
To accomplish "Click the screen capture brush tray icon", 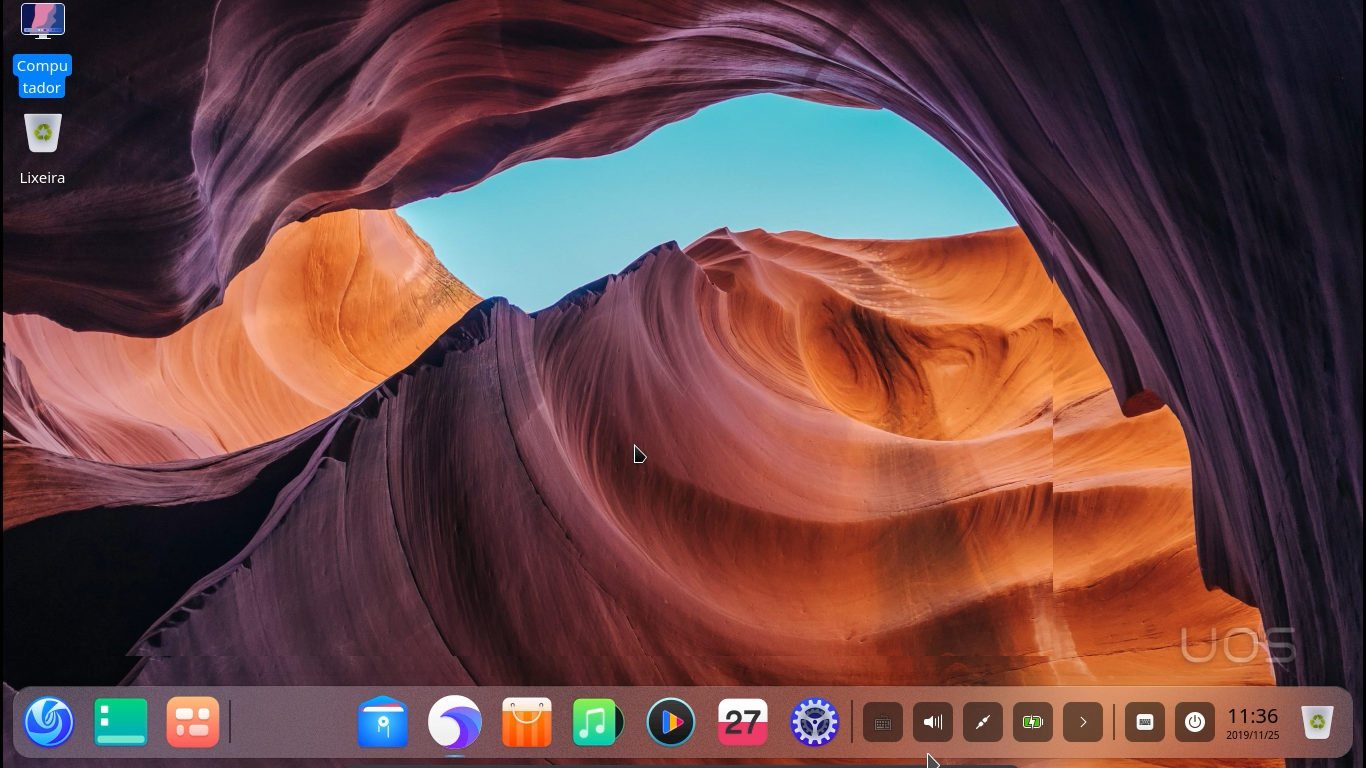I will pyautogui.click(x=983, y=722).
